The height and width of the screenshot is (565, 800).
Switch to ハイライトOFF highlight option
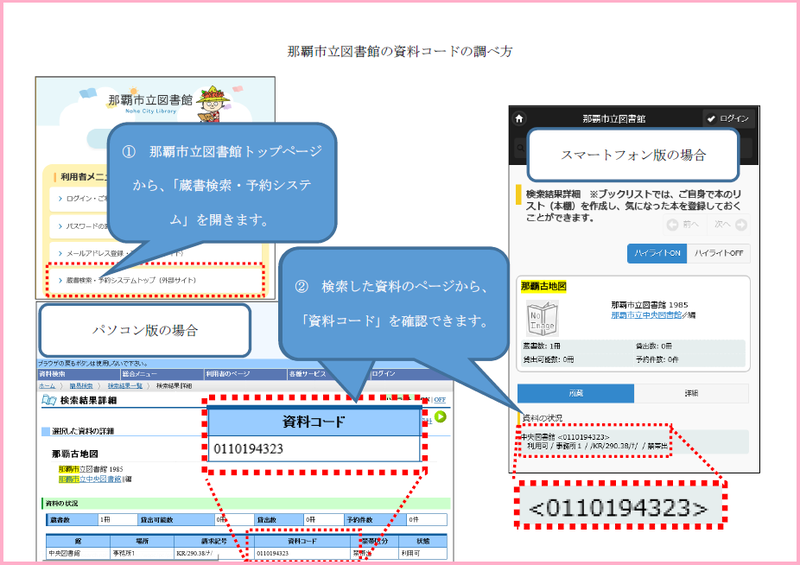(719, 254)
